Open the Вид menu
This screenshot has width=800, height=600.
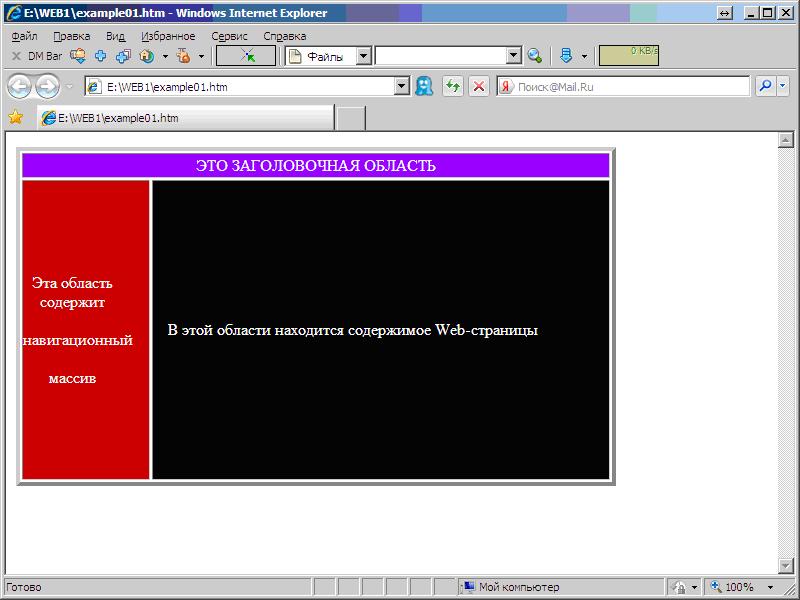(x=115, y=36)
